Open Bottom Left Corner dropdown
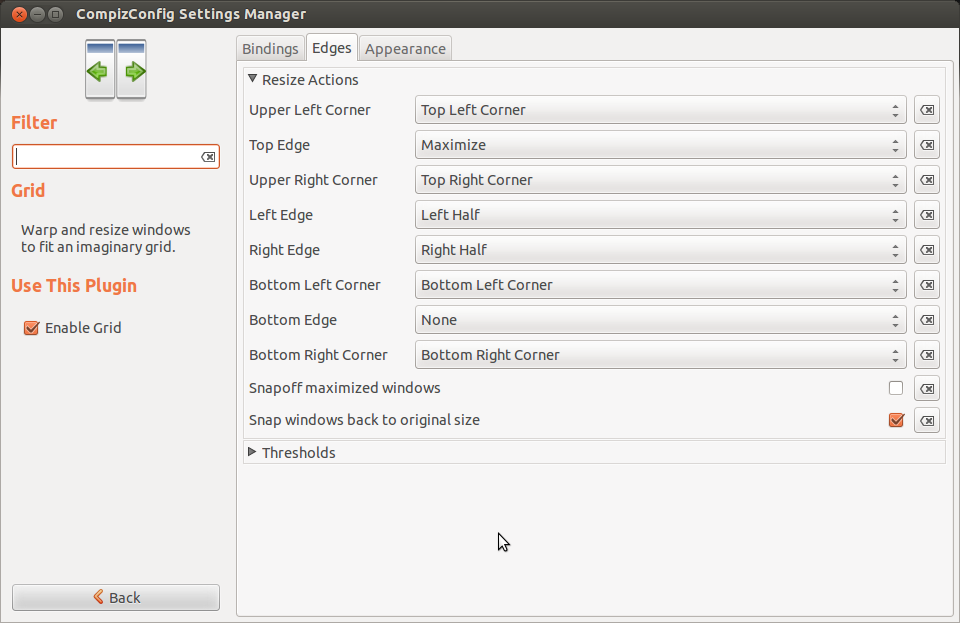The width and height of the screenshot is (960, 623). (x=661, y=285)
